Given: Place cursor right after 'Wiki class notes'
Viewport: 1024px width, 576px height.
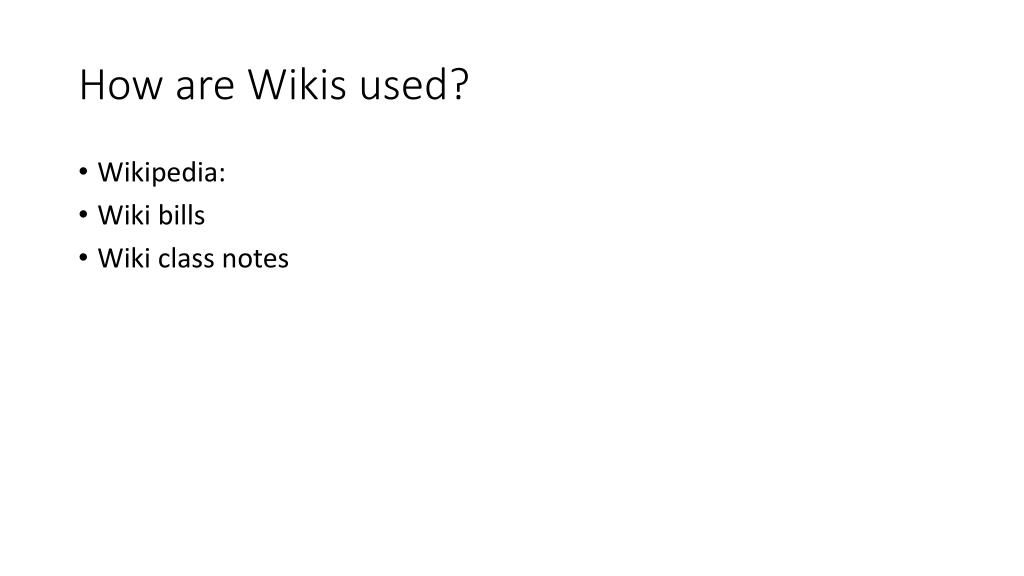Looking at the screenshot, I should tap(290, 259).
